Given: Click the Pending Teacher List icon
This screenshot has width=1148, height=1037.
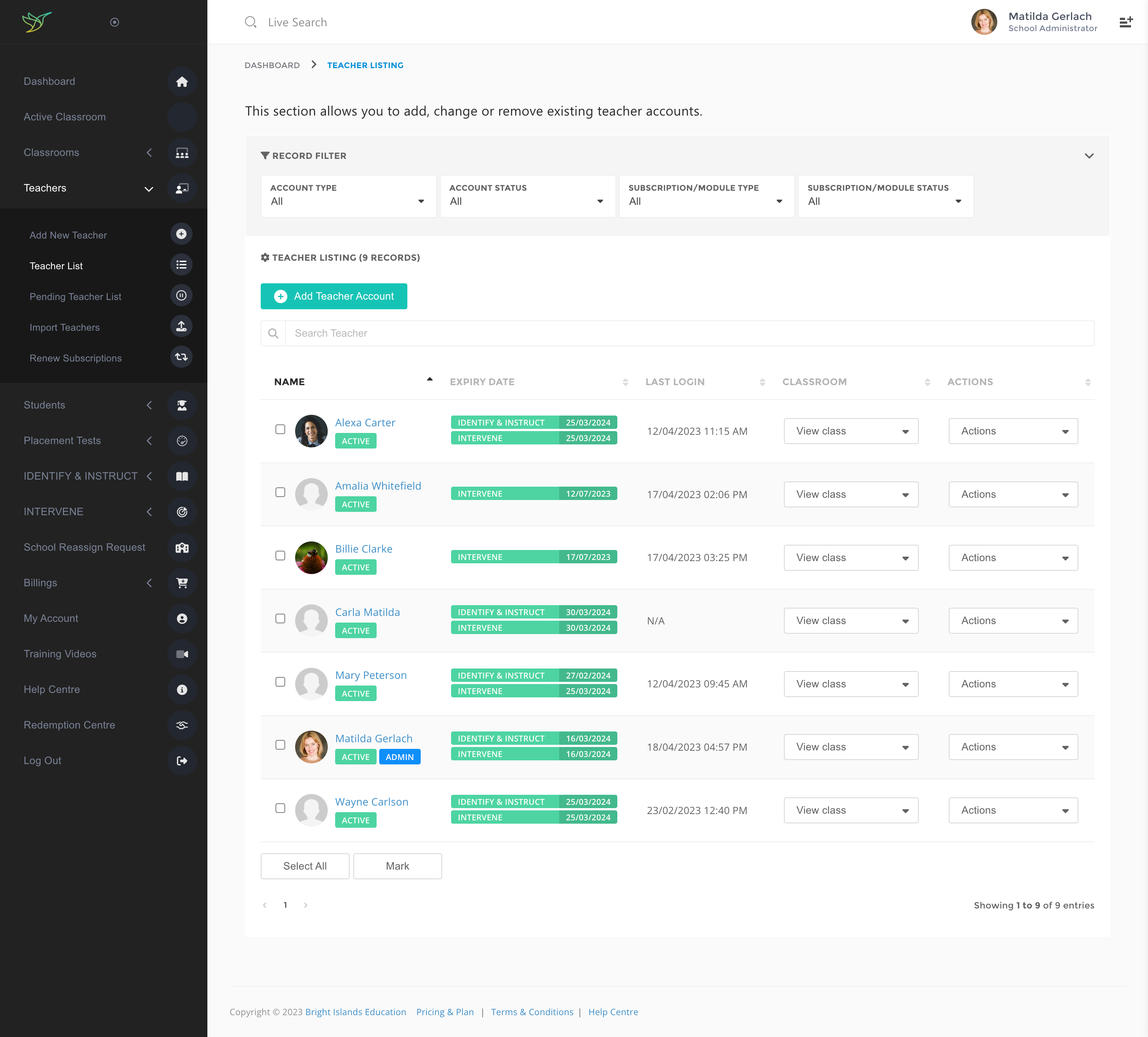Looking at the screenshot, I should pyautogui.click(x=181, y=296).
